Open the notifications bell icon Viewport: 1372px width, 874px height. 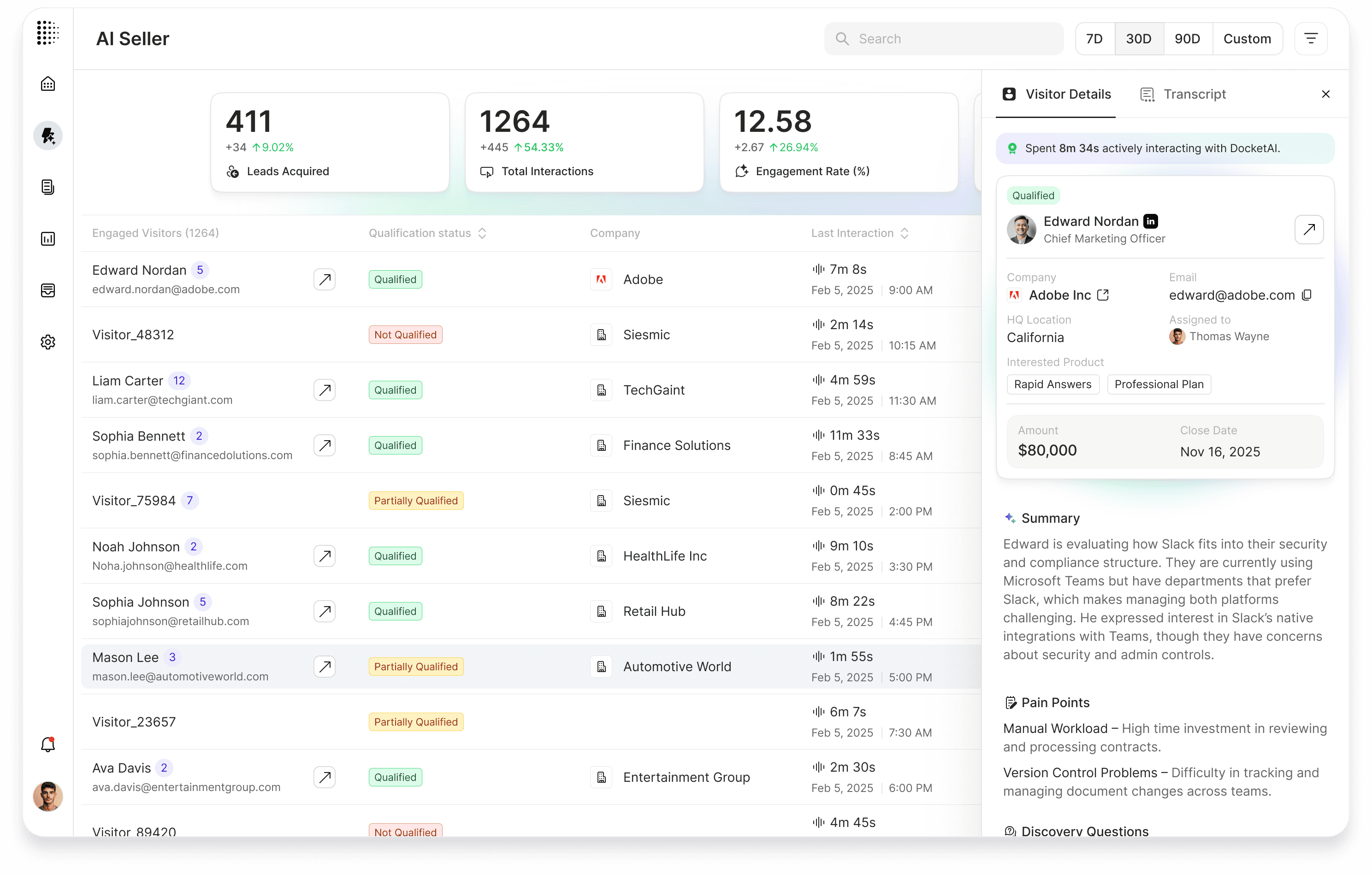(x=48, y=744)
